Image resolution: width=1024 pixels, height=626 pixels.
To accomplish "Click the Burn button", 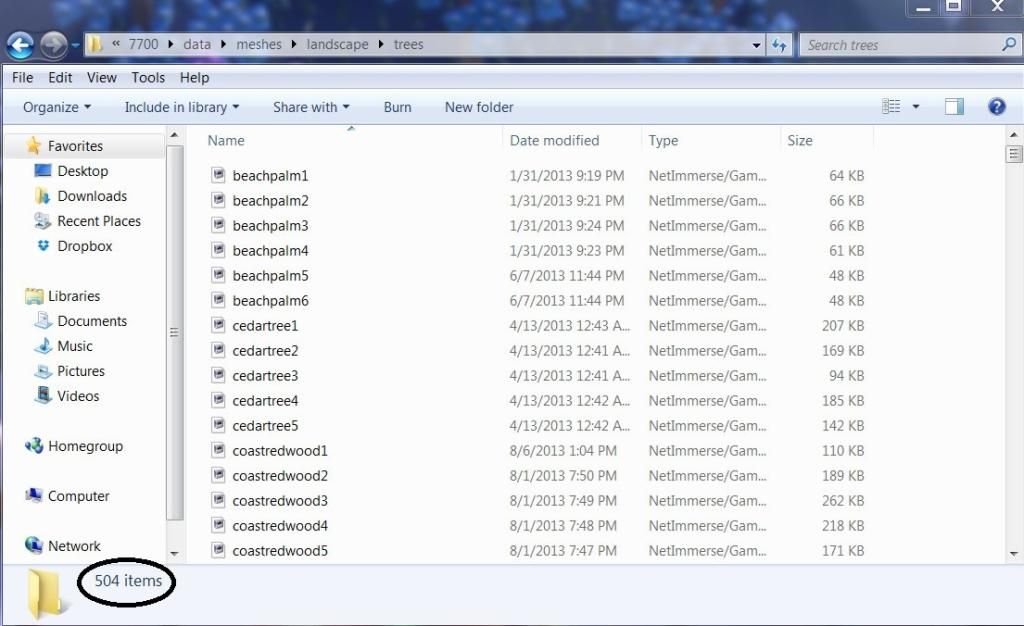I will pyautogui.click(x=397, y=107).
